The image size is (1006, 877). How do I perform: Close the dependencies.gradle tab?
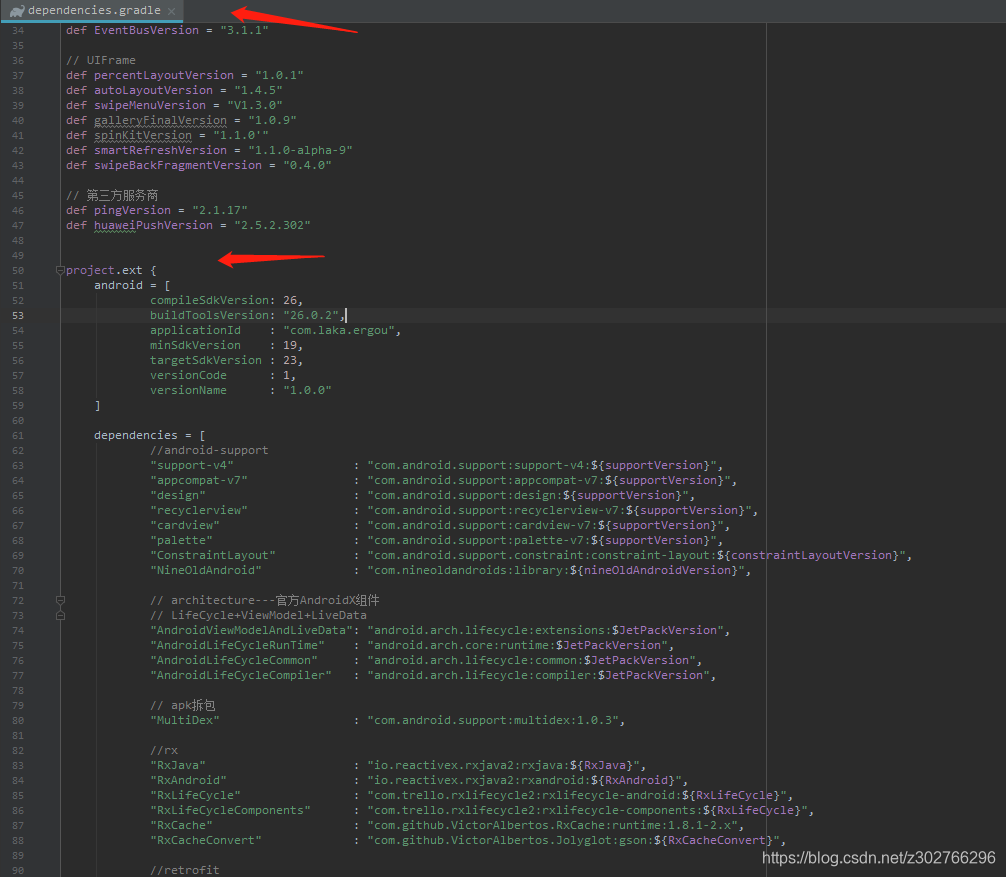click(171, 11)
